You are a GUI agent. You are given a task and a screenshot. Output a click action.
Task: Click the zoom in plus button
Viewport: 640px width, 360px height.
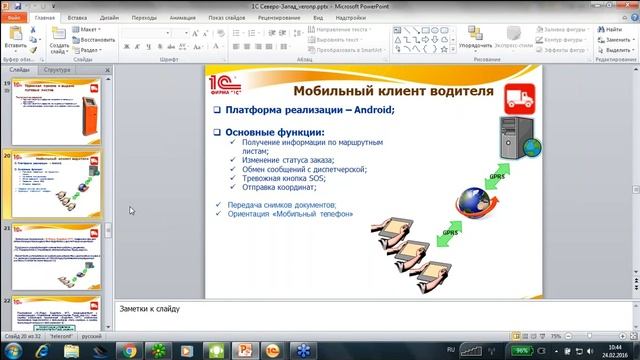tap(622, 336)
